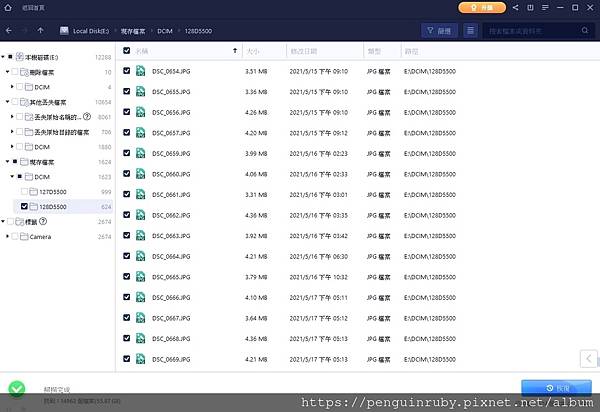Expand the DCIM node with 1880 items
Image resolution: width=600 pixels, height=412 pixels.
(12, 146)
